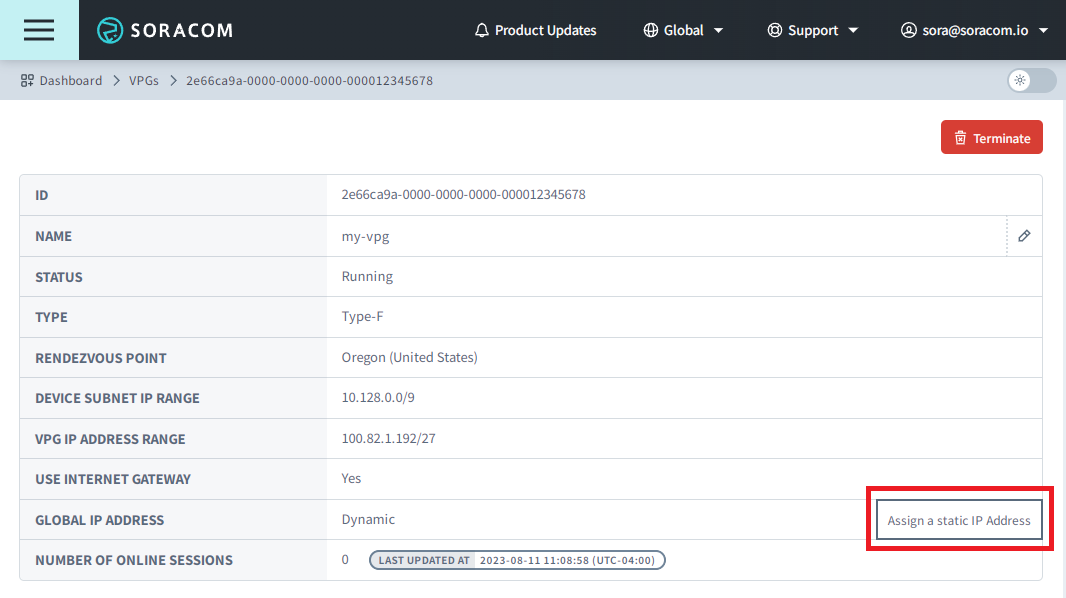Click the edit pencil next to my-vpg
The height and width of the screenshot is (598, 1066).
pyautogui.click(x=1023, y=236)
